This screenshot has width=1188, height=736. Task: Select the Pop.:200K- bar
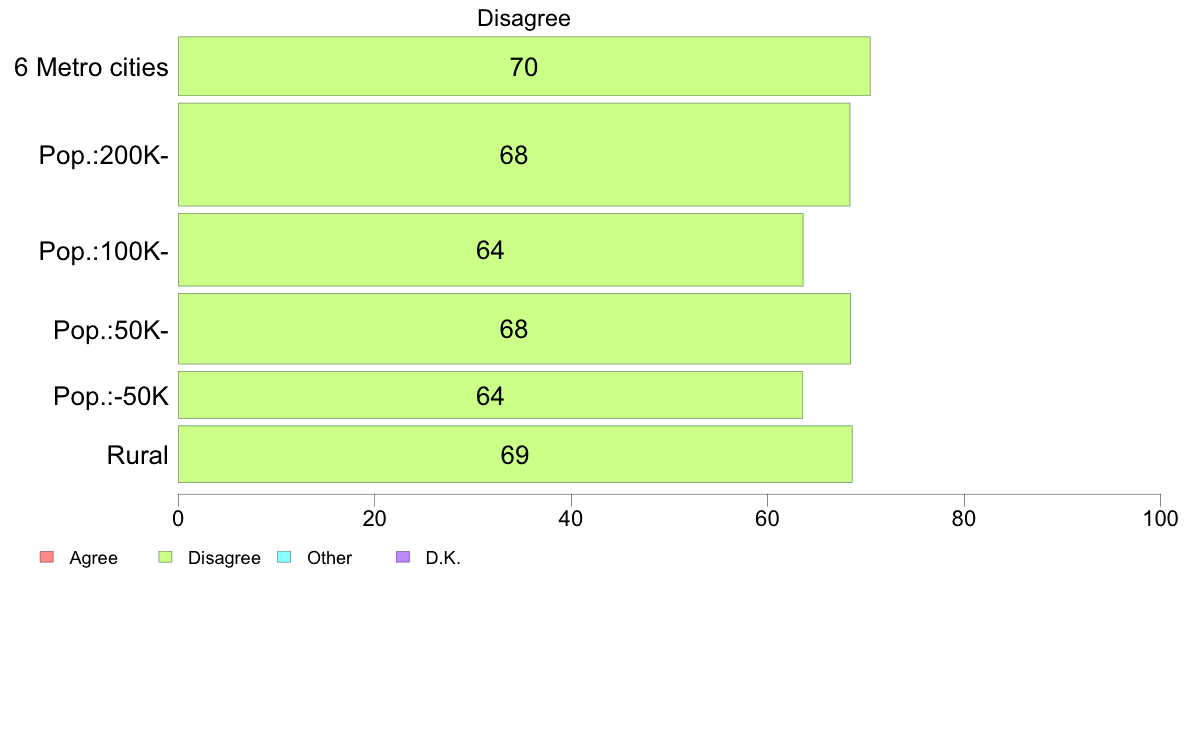(514, 155)
